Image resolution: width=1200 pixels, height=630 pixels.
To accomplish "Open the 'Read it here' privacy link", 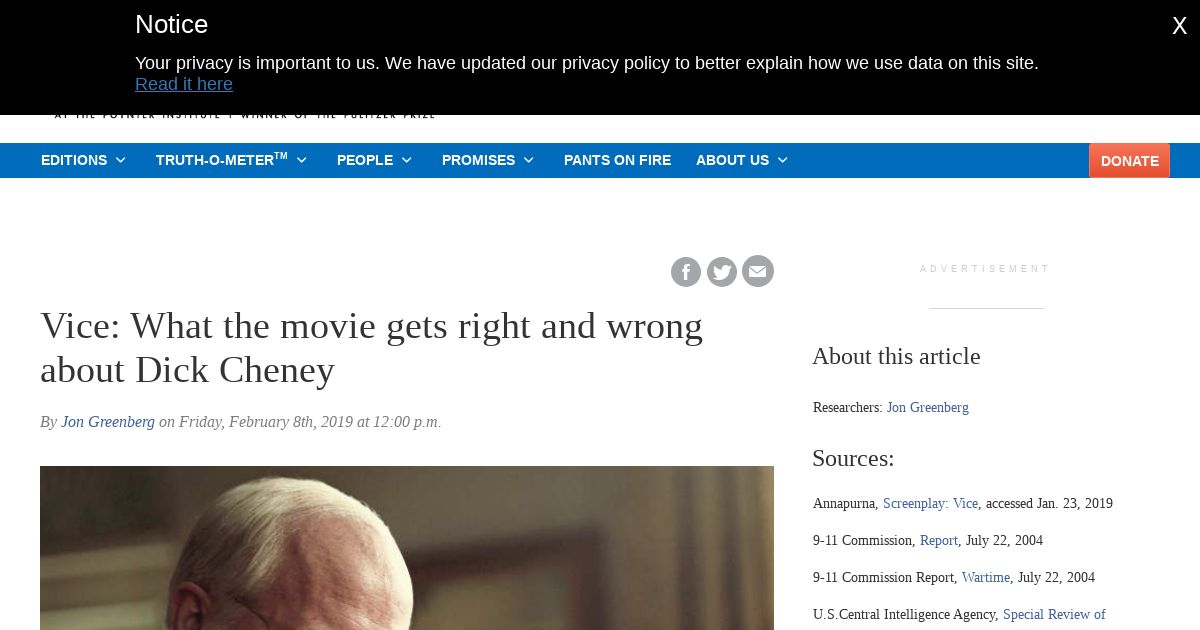I will [x=184, y=84].
